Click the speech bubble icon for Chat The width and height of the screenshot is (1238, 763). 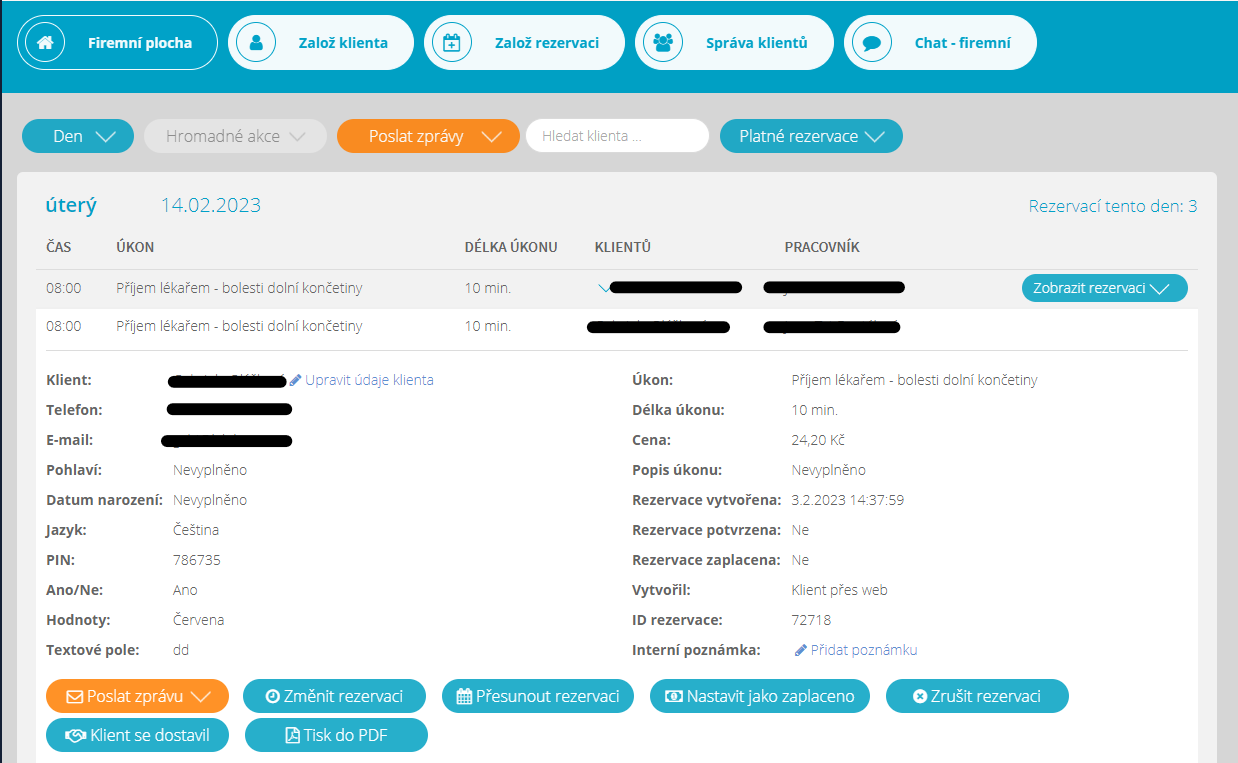point(872,43)
